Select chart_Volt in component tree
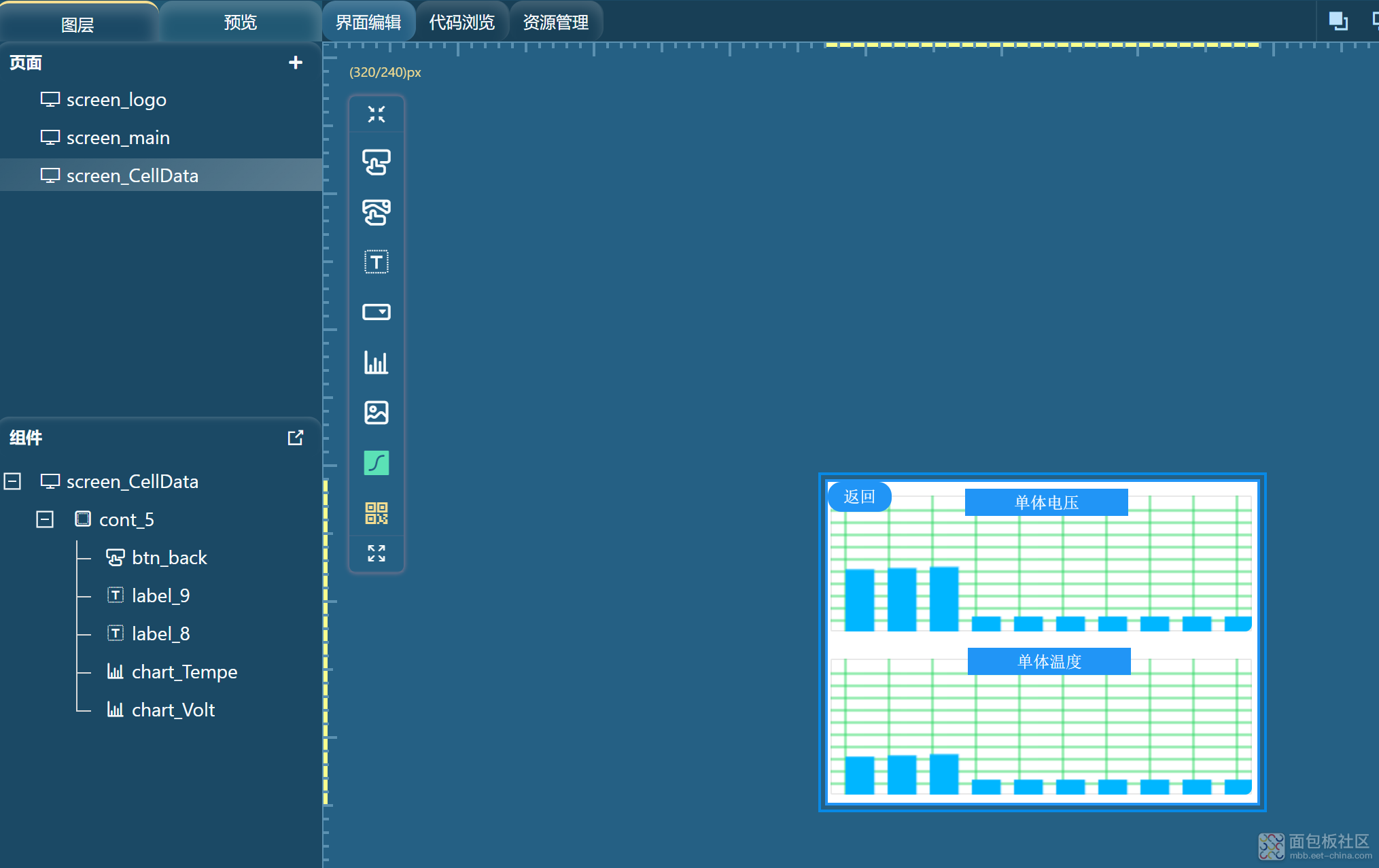 (x=173, y=710)
